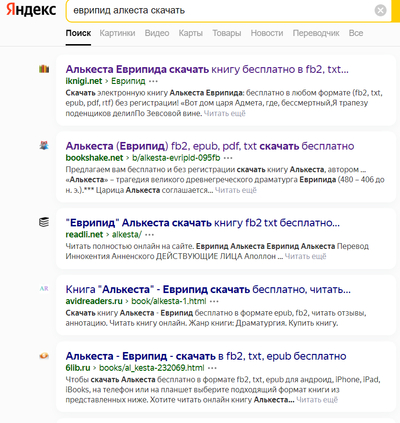The width and height of the screenshot is (400, 423).
Task: Focus the search field with еврипид query
Action: 220,11
